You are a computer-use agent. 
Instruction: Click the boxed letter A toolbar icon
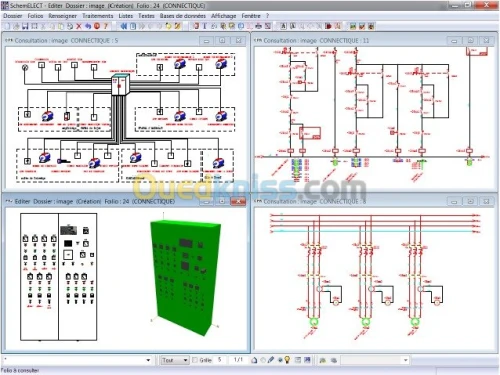click(x=283, y=26)
